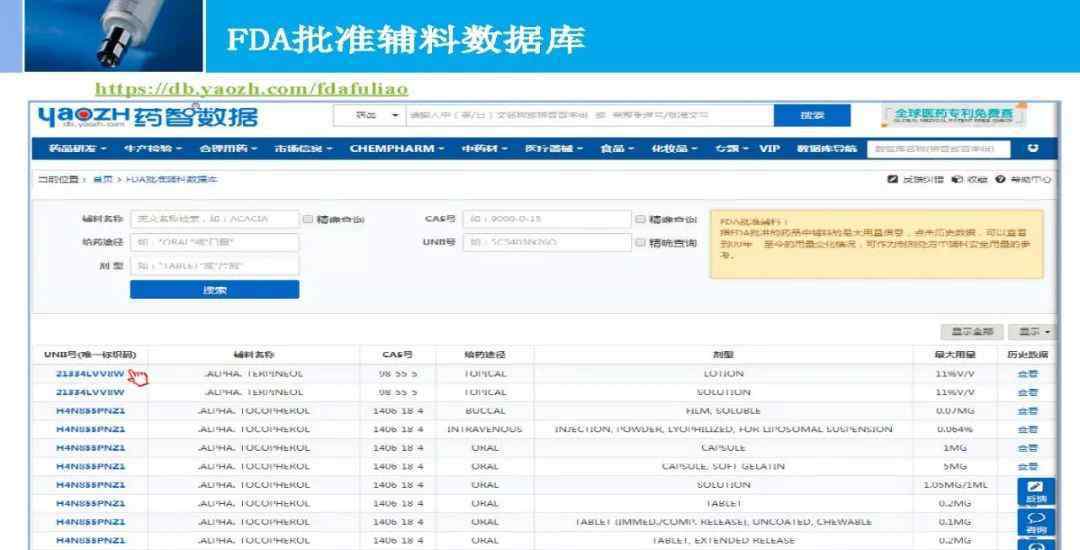Screen dimensions: 1080x550
Task: Click the yellow FDA批准辅料 info note
Action: [877, 244]
